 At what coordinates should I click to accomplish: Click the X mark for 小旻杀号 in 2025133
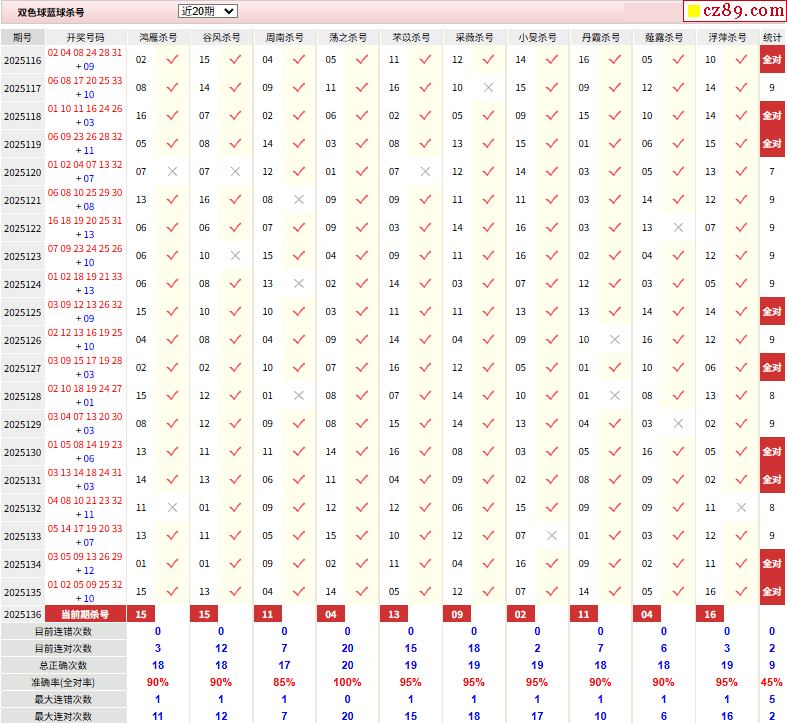point(551,536)
